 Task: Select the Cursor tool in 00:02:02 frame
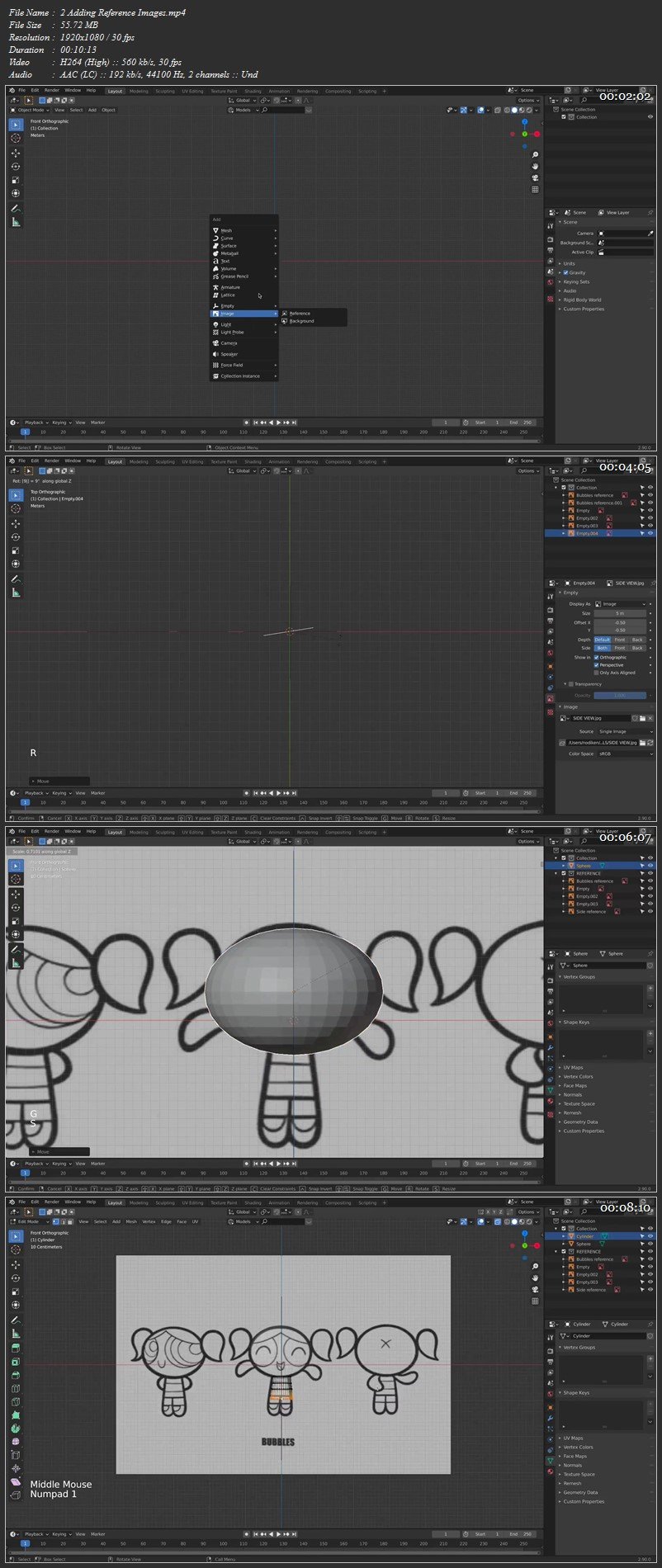16,139
